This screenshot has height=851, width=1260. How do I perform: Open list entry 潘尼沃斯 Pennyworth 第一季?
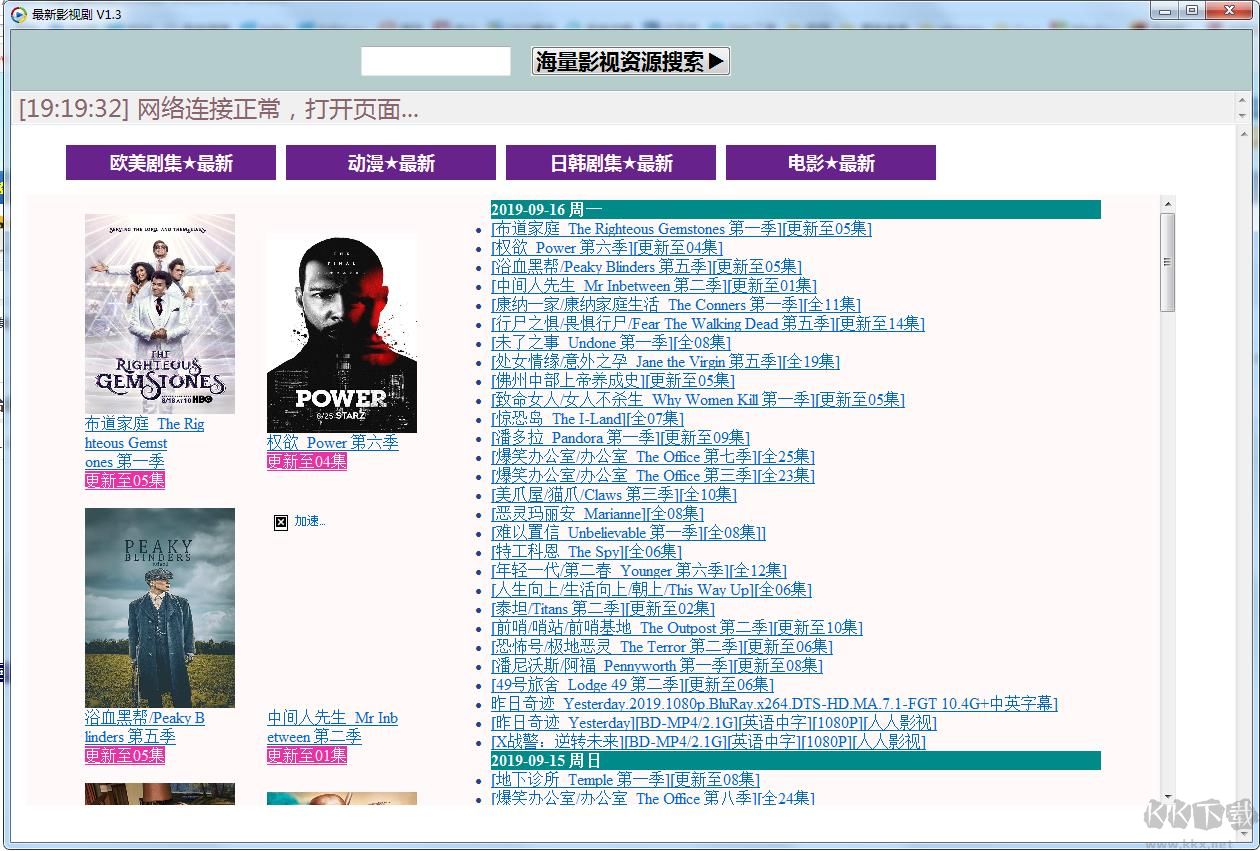coord(656,666)
